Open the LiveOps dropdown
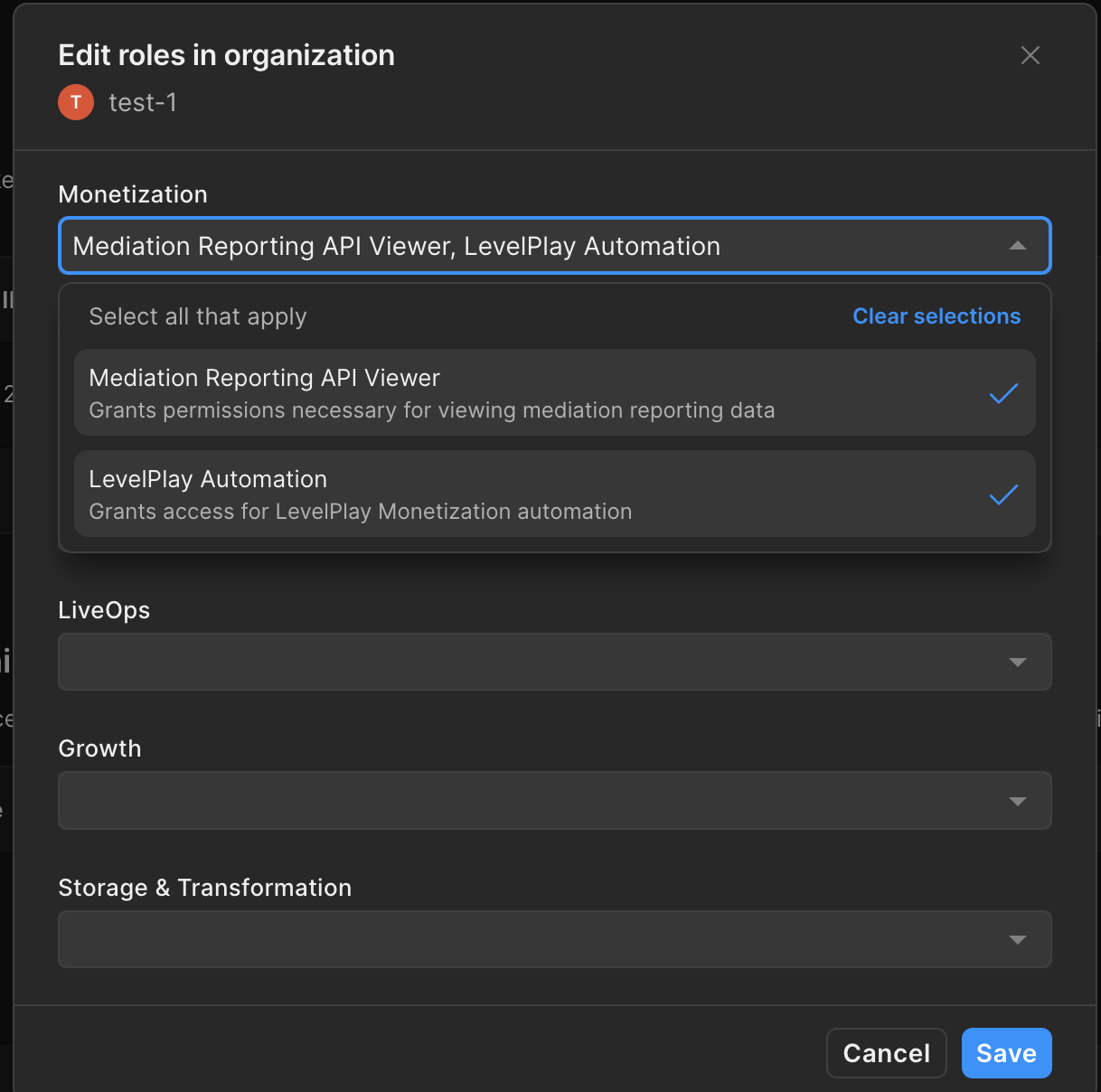1101x1092 pixels. click(554, 662)
